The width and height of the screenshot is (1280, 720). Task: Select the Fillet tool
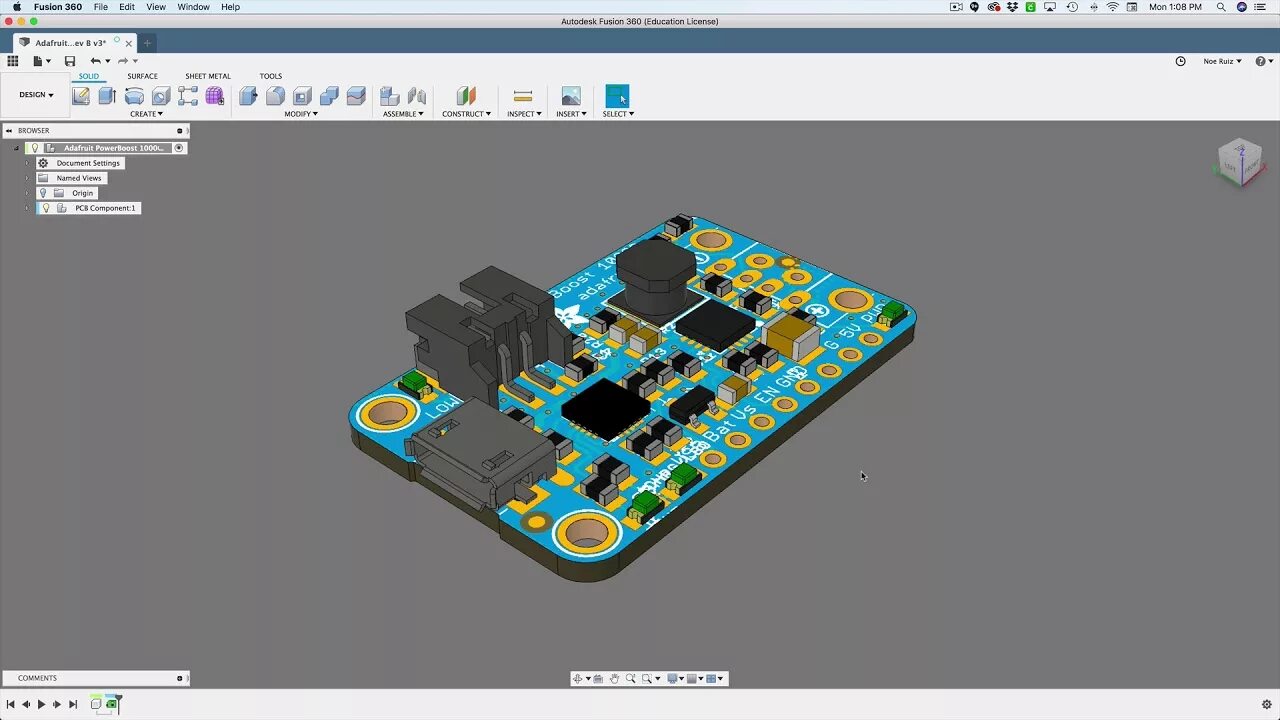tap(275, 96)
